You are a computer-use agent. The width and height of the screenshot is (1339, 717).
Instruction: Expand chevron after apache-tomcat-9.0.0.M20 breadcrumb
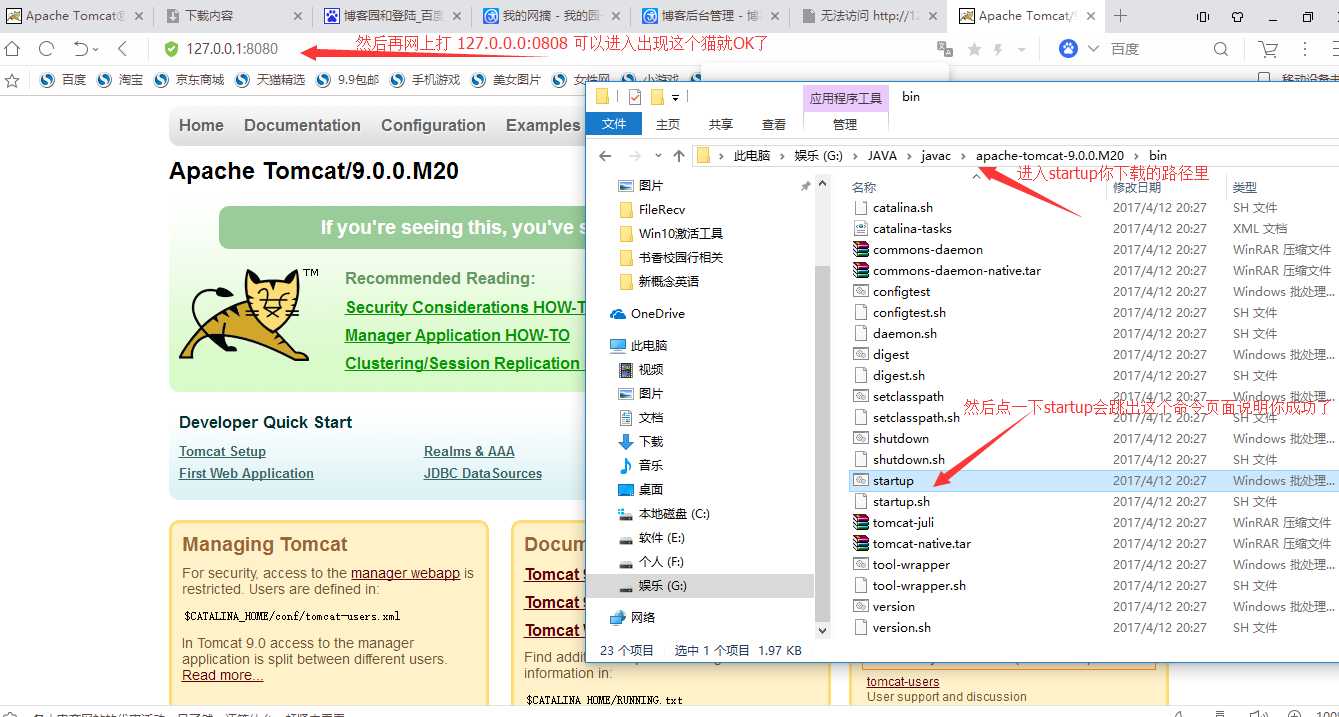1136,156
